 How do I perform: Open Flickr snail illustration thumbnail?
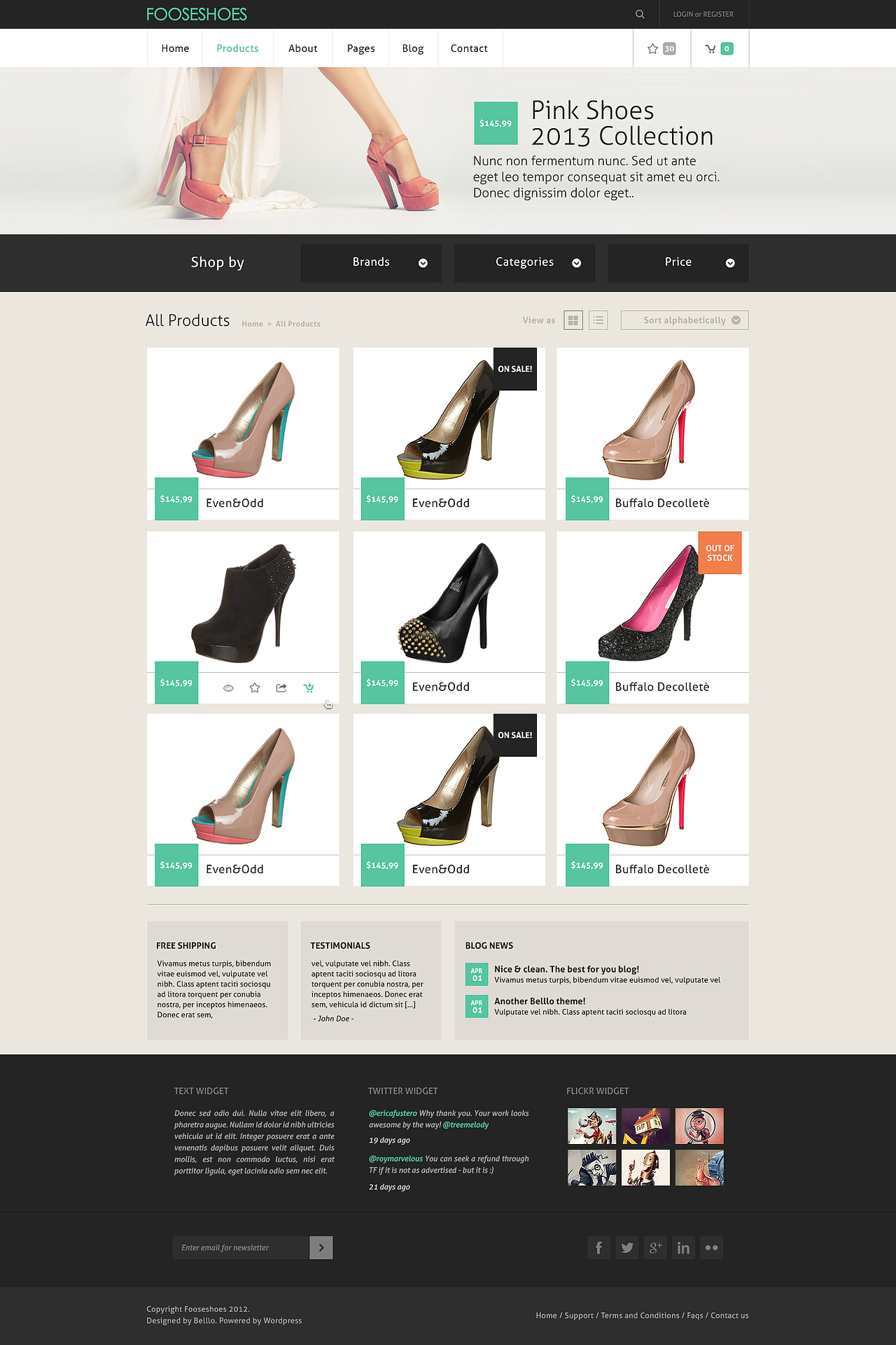click(x=699, y=1168)
